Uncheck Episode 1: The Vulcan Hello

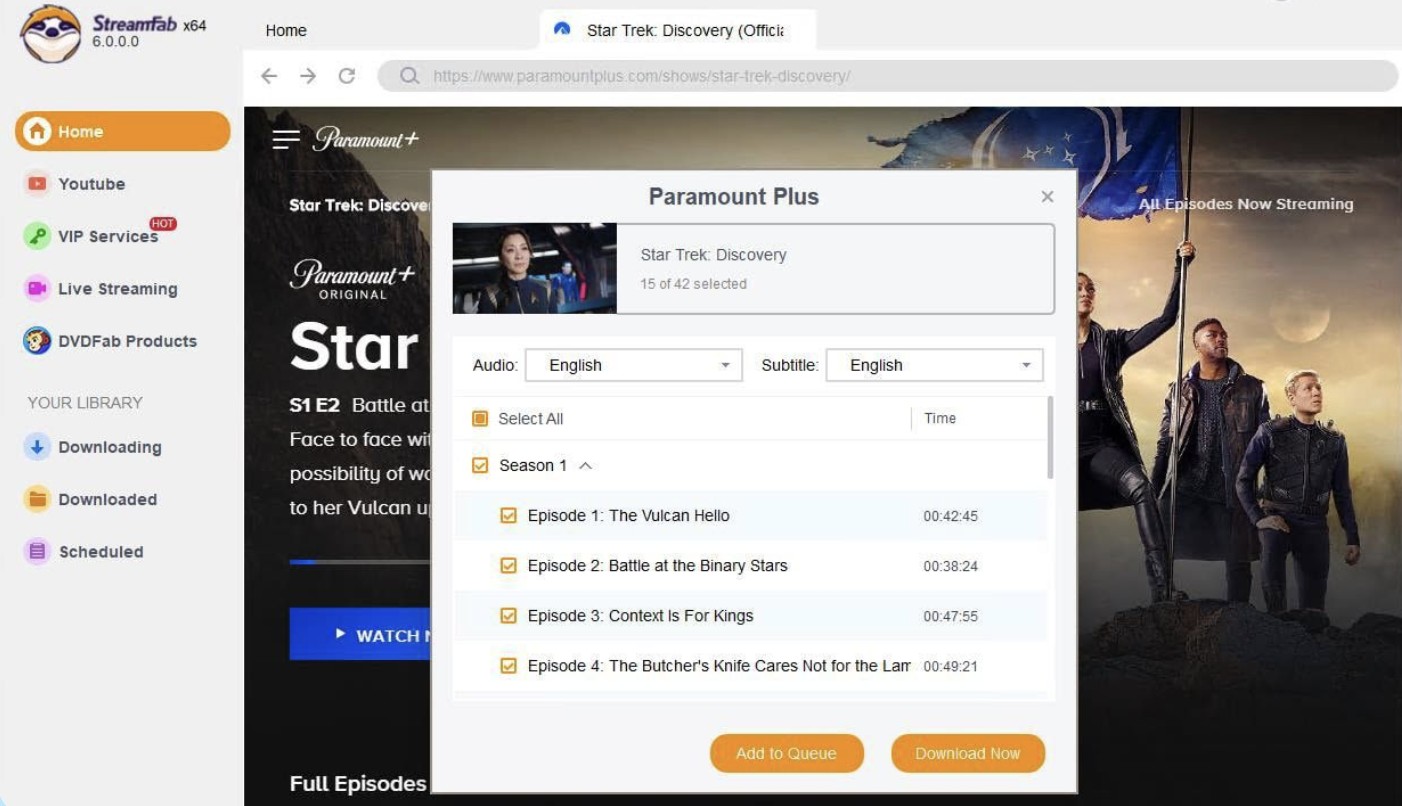pos(508,516)
